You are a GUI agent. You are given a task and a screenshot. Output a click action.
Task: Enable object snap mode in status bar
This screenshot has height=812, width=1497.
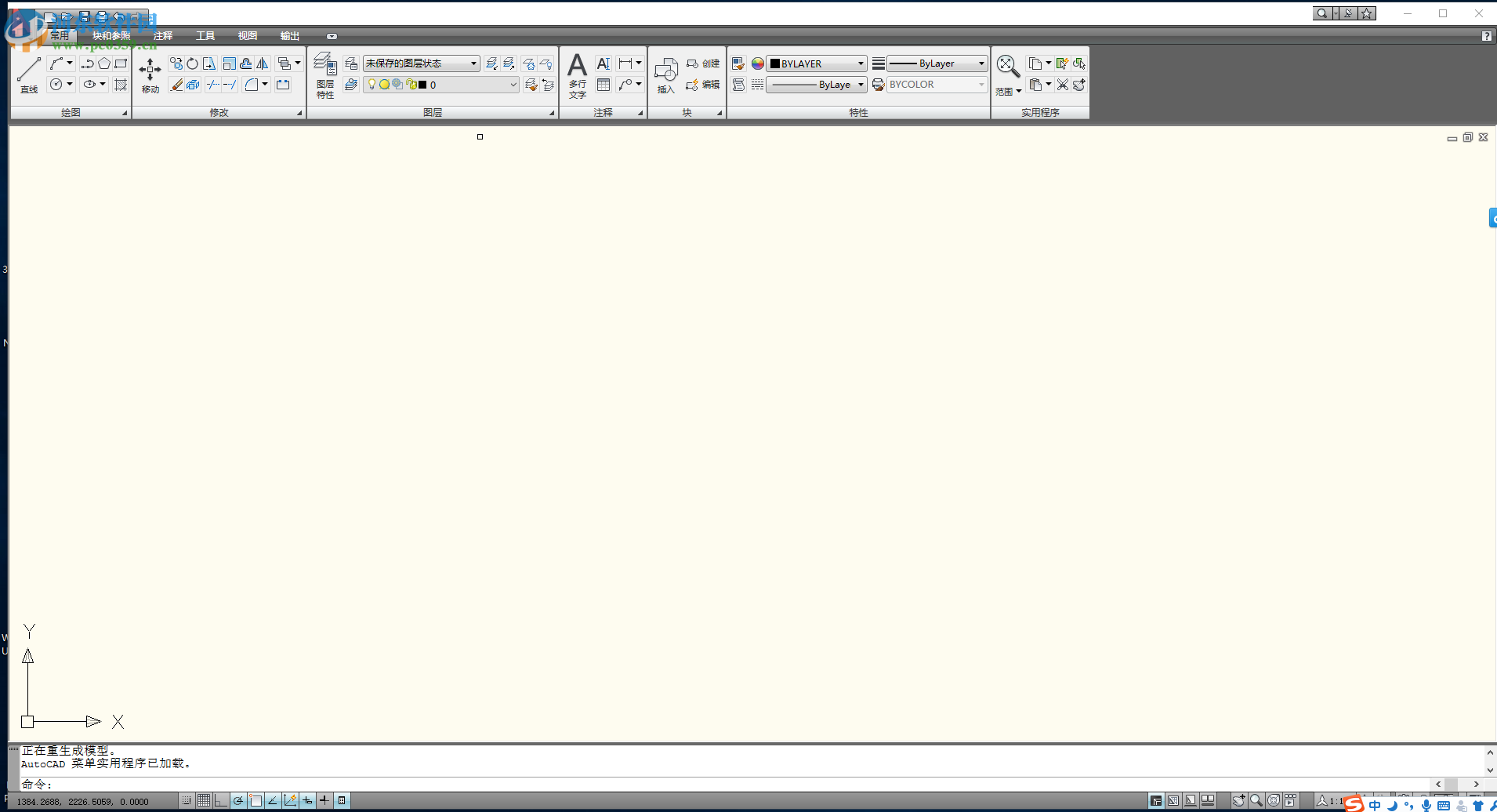(255, 800)
